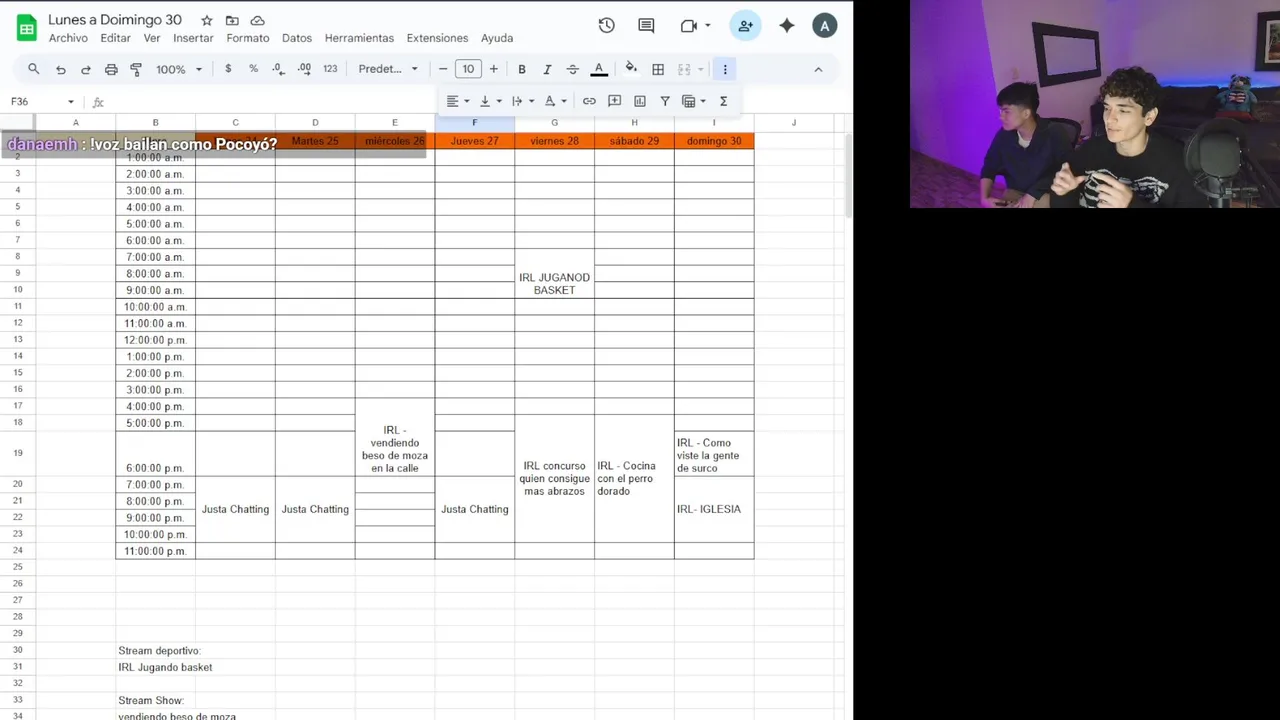Decrease decimal places
This screenshot has width=1280, height=720.
(x=278, y=69)
